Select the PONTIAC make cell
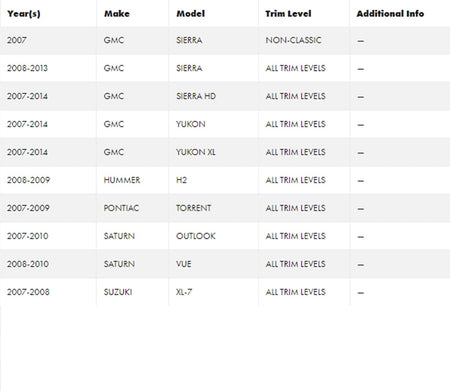Viewport: 450px width, 391px height. click(121, 208)
